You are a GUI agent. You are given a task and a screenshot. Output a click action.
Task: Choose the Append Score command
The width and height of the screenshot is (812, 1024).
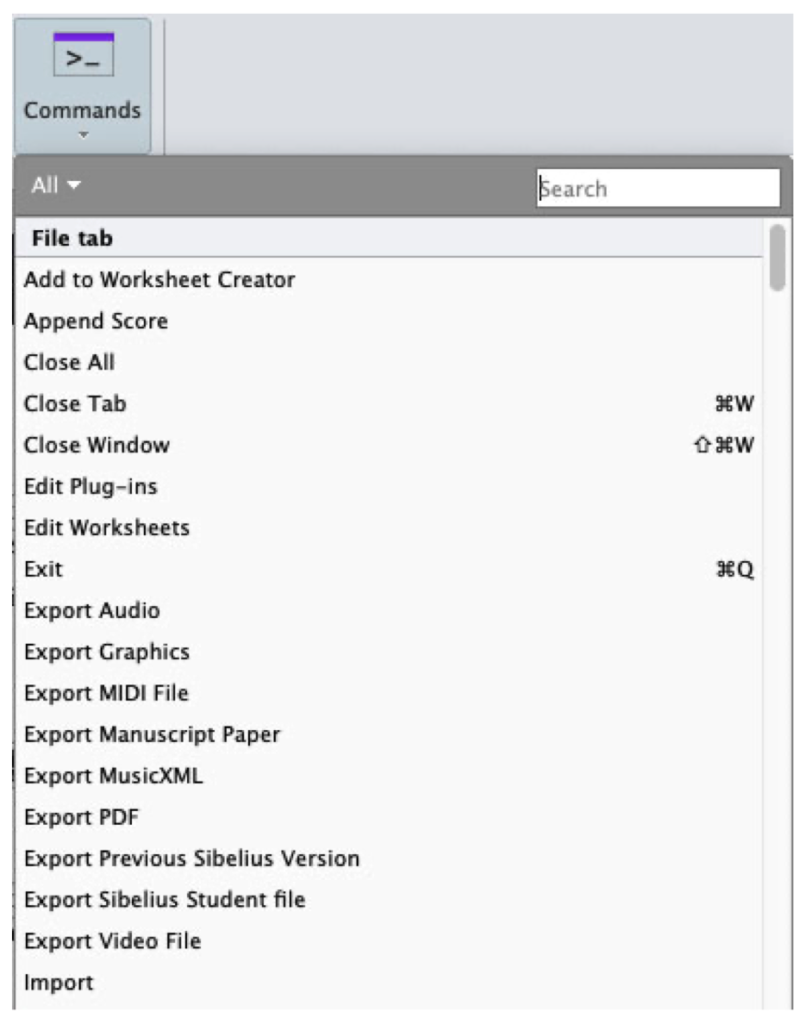point(96,321)
